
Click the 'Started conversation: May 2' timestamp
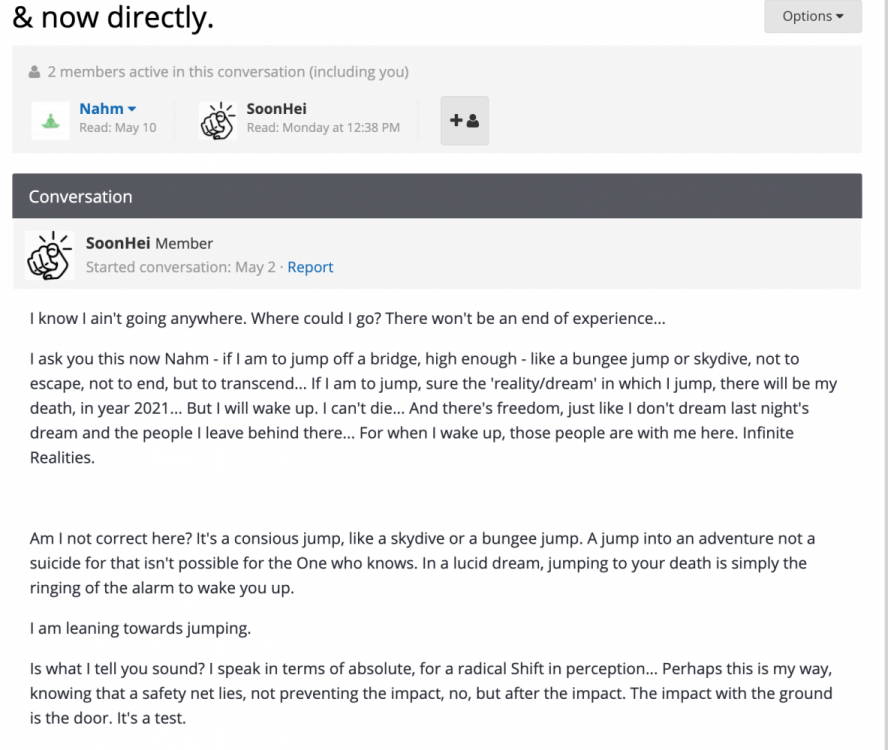(181, 267)
